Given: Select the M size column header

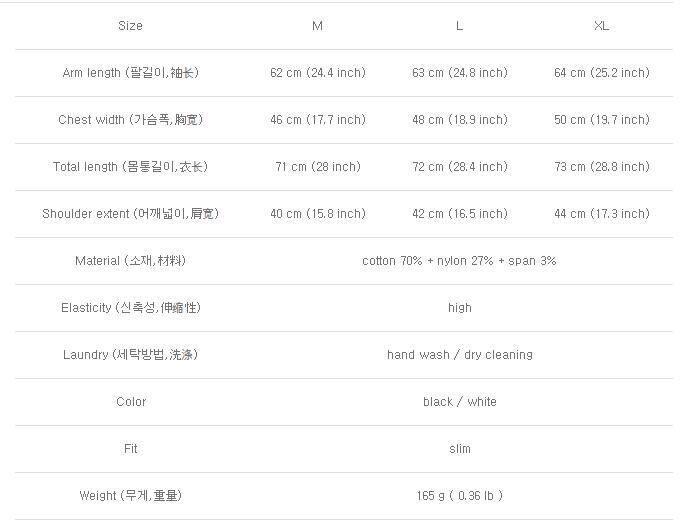Looking at the screenshot, I should [x=317, y=26].
